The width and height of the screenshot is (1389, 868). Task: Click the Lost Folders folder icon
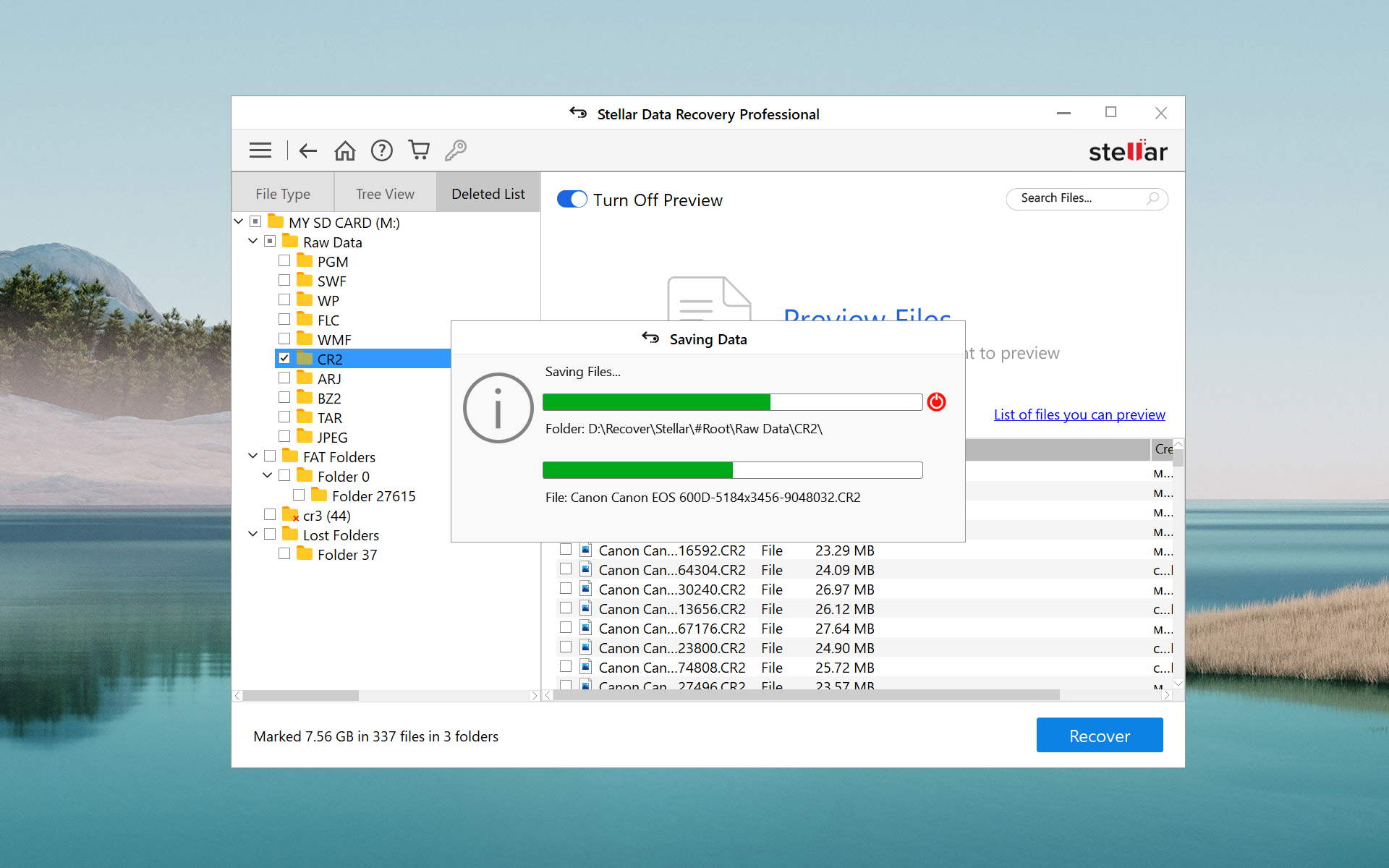tap(290, 535)
